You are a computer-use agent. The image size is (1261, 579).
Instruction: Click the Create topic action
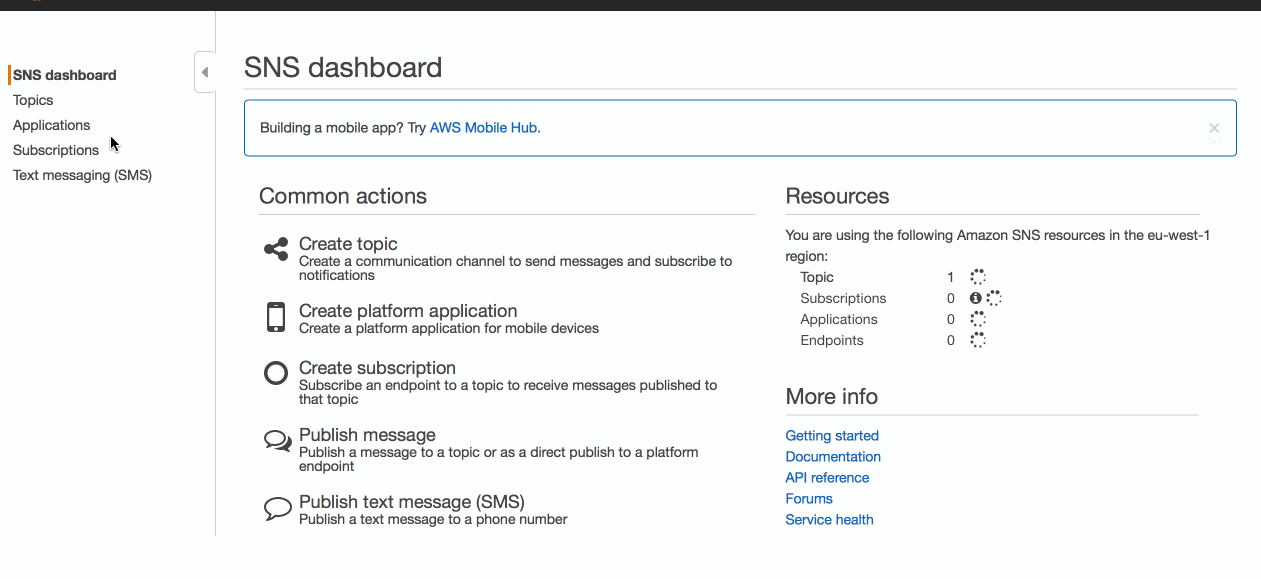(x=348, y=244)
